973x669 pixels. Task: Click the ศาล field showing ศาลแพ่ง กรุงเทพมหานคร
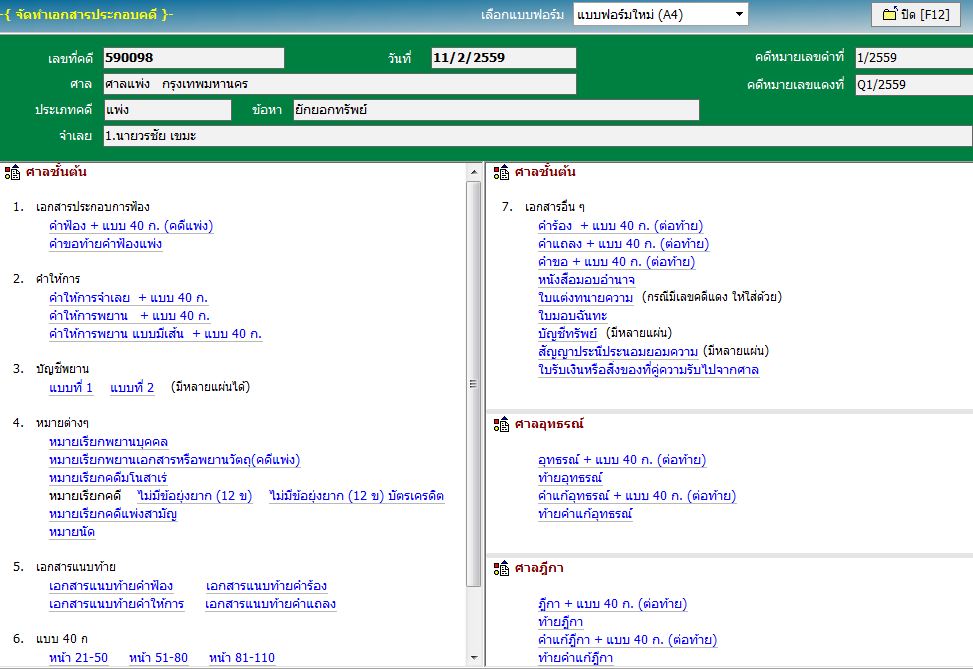click(x=339, y=84)
